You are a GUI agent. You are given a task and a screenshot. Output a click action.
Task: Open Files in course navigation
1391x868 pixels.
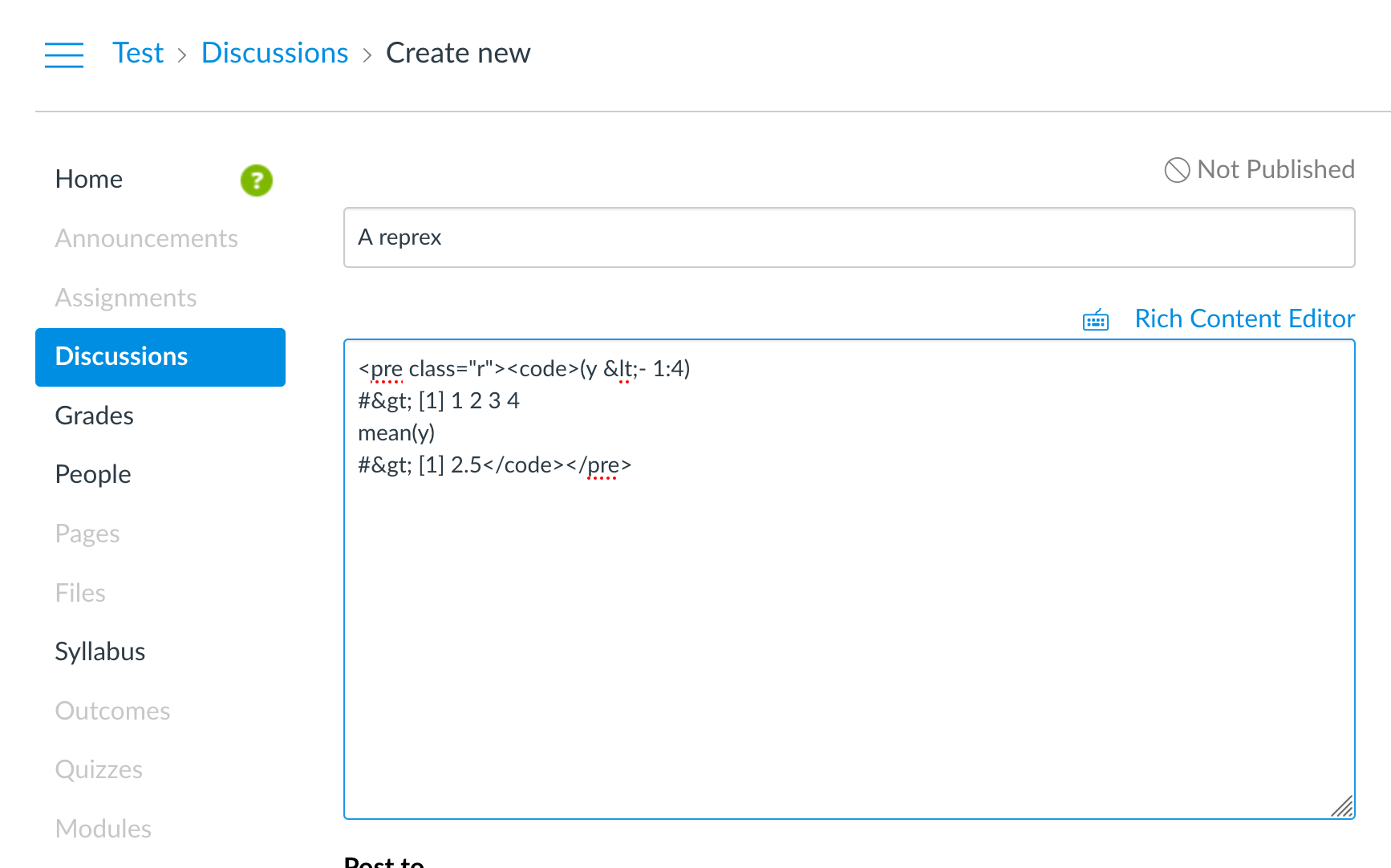[80, 593]
